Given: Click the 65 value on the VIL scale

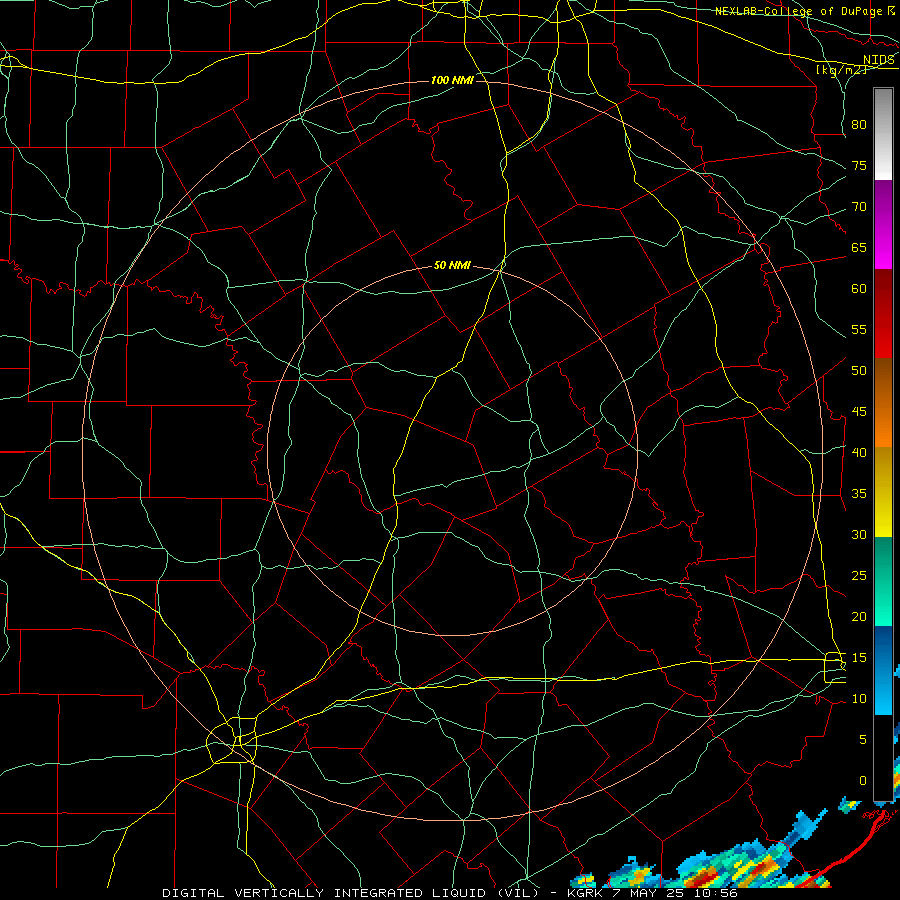Looking at the screenshot, I should (859, 247).
